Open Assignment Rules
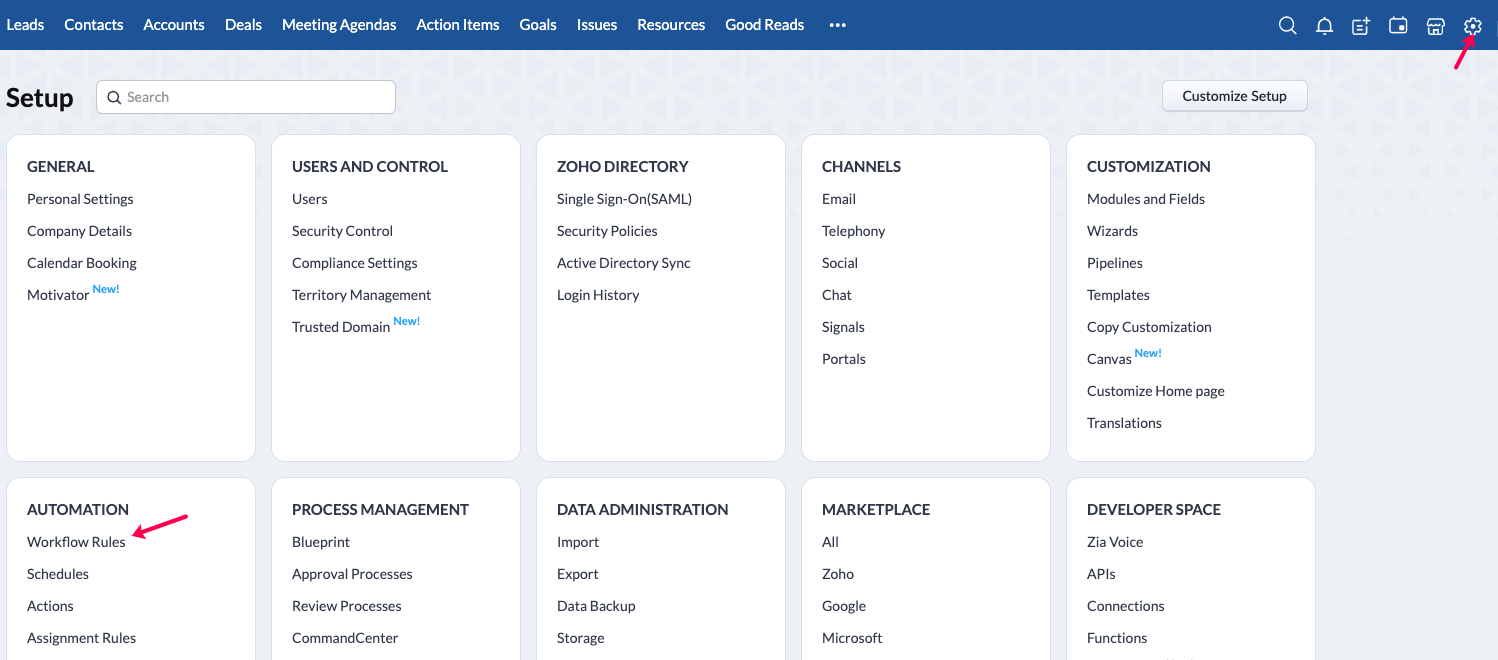 click(81, 638)
